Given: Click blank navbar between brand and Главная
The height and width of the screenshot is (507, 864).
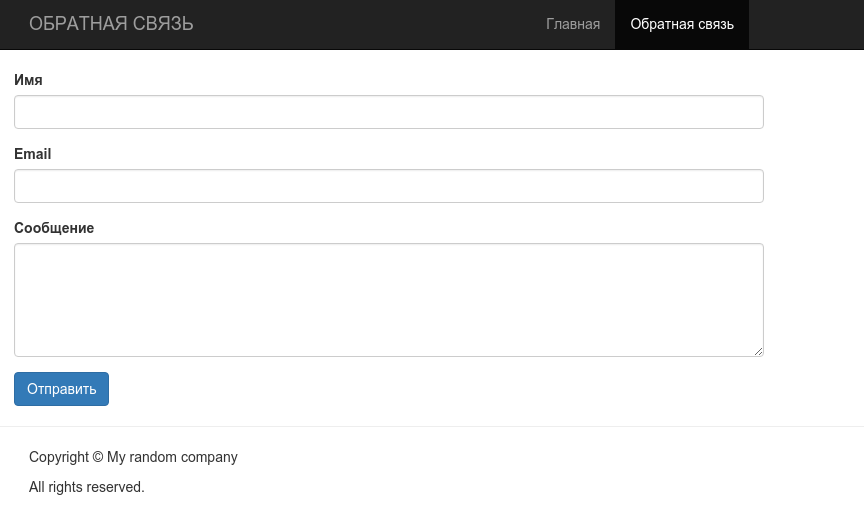Looking at the screenshot, I should [x=369, y=24].
